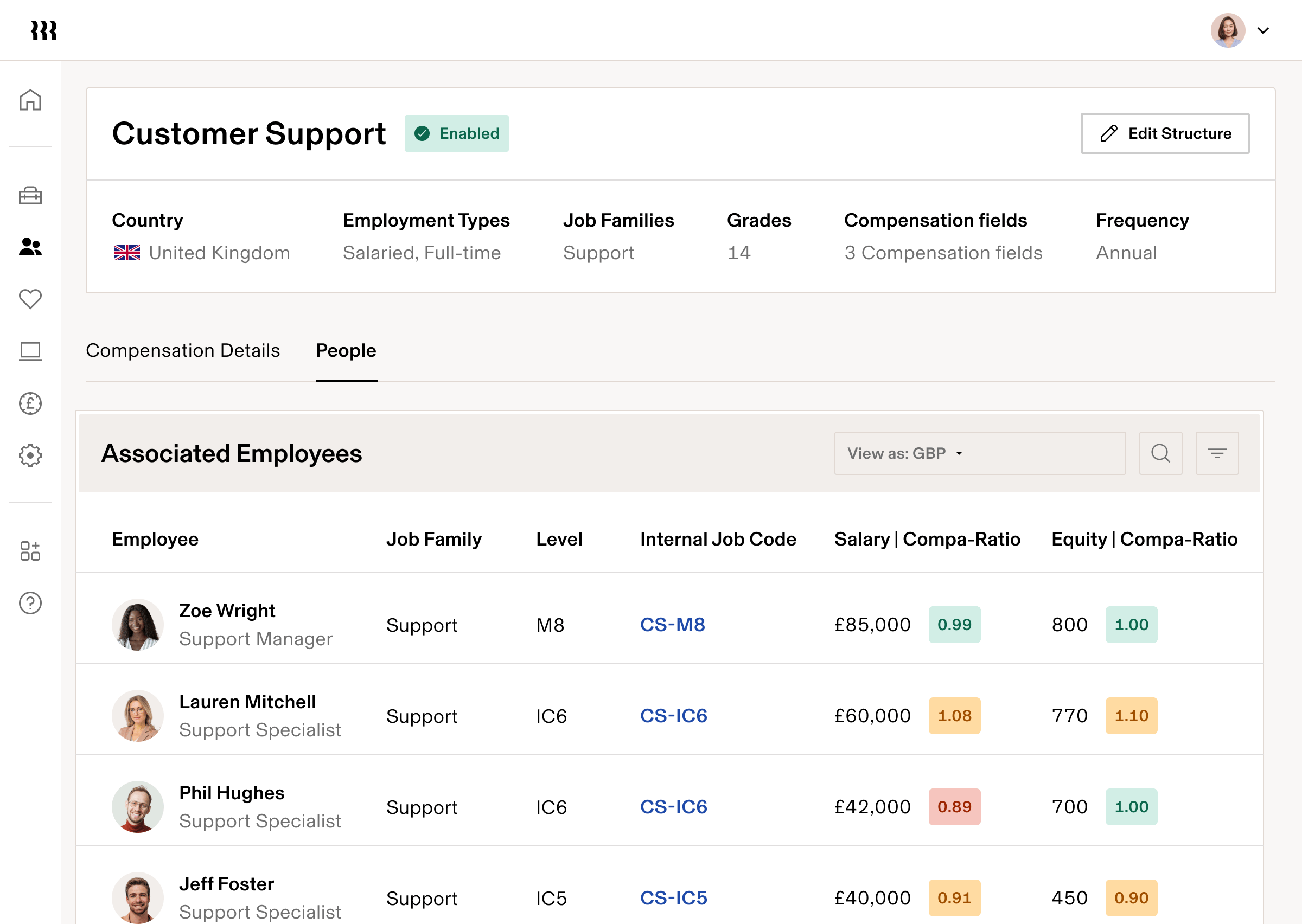This screenshot has height=924, width=1302.
Task: Click the Edit Structure button
Action: (x=1164, y=133)
